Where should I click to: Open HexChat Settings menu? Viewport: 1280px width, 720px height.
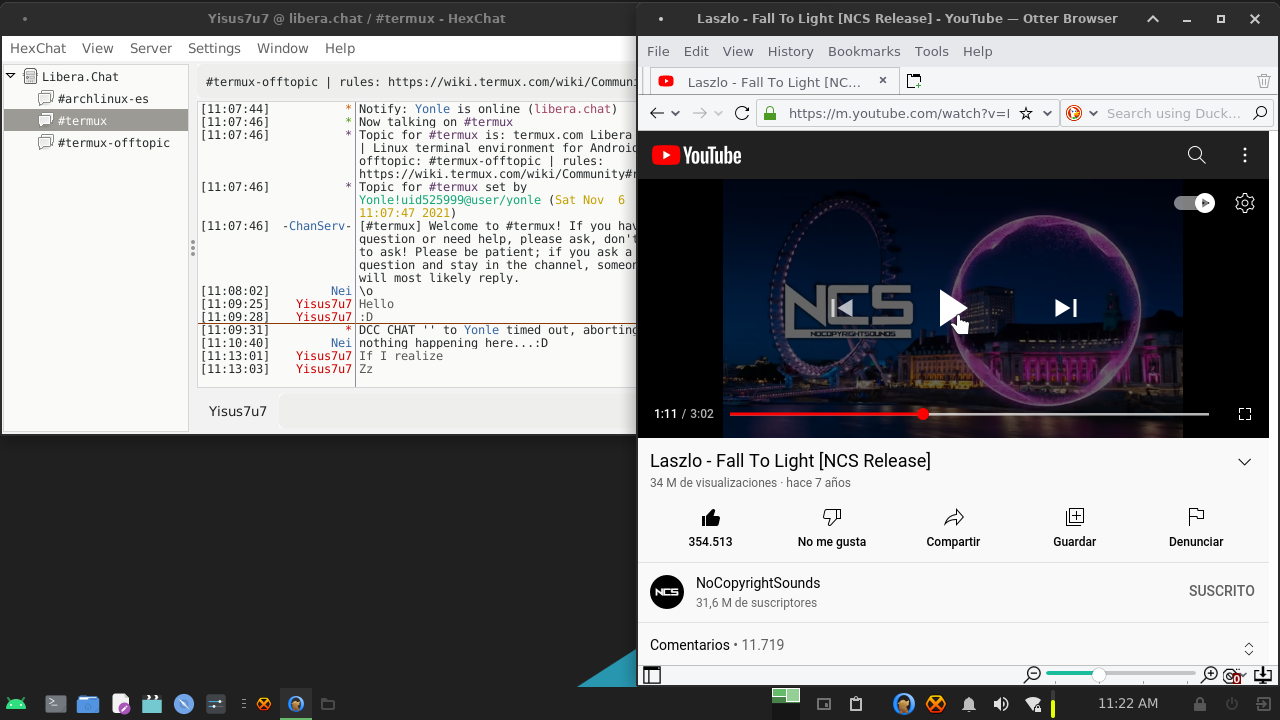pyautogui.click(x=214, y=48)
